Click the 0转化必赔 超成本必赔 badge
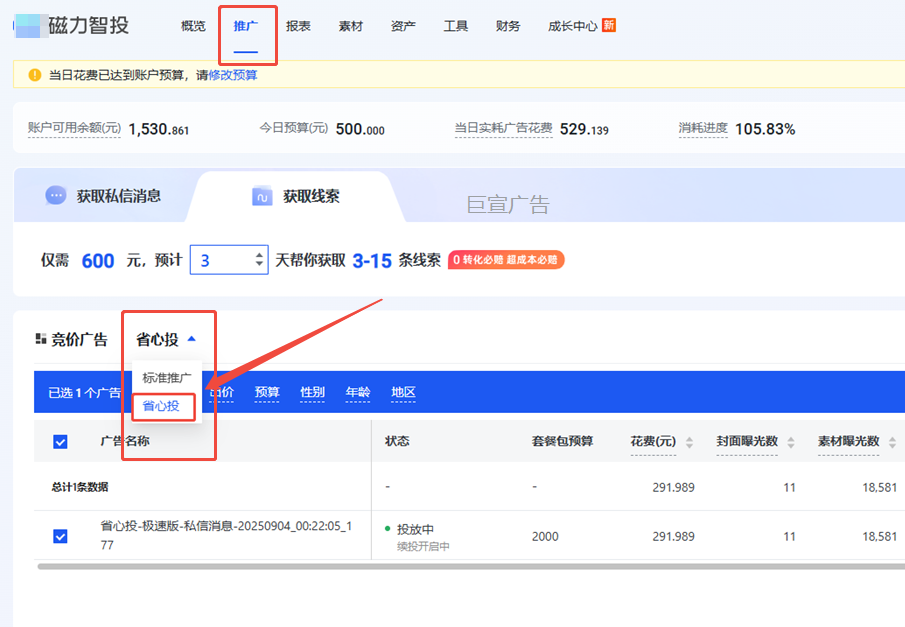Viewport: 905px width, 627px height. pos(507,260)
